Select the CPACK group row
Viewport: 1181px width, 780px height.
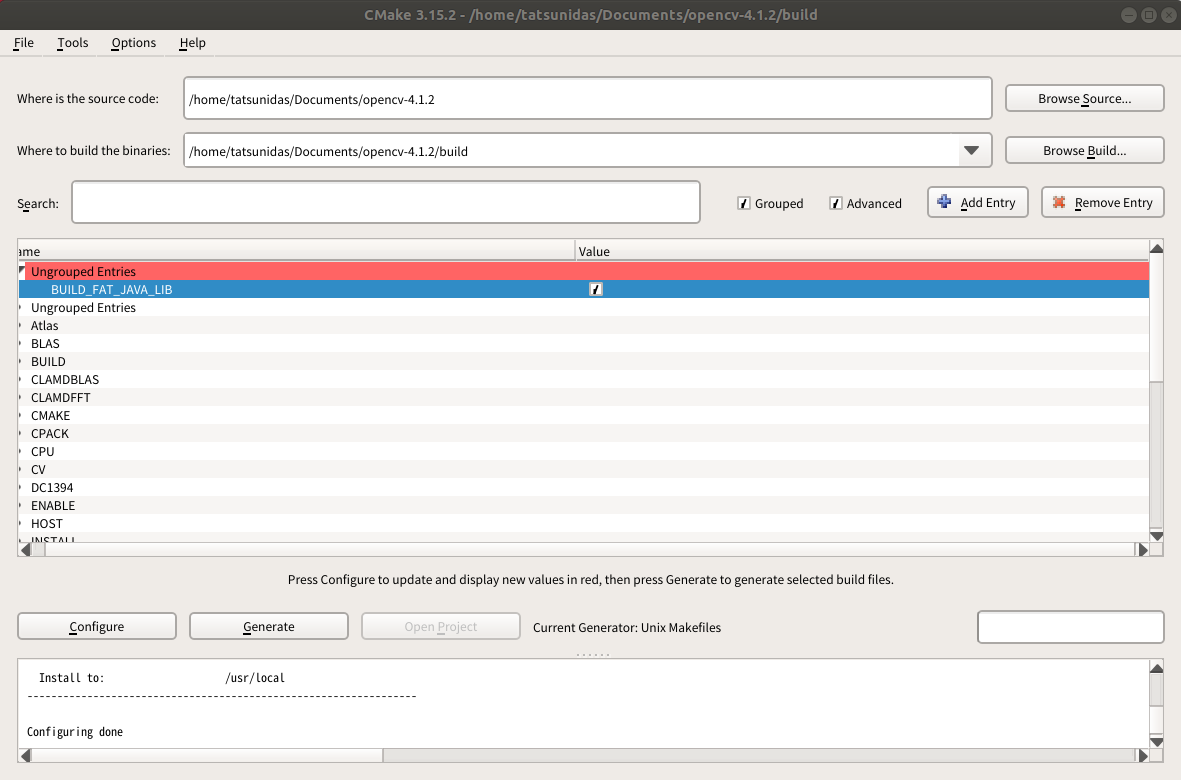584,434
